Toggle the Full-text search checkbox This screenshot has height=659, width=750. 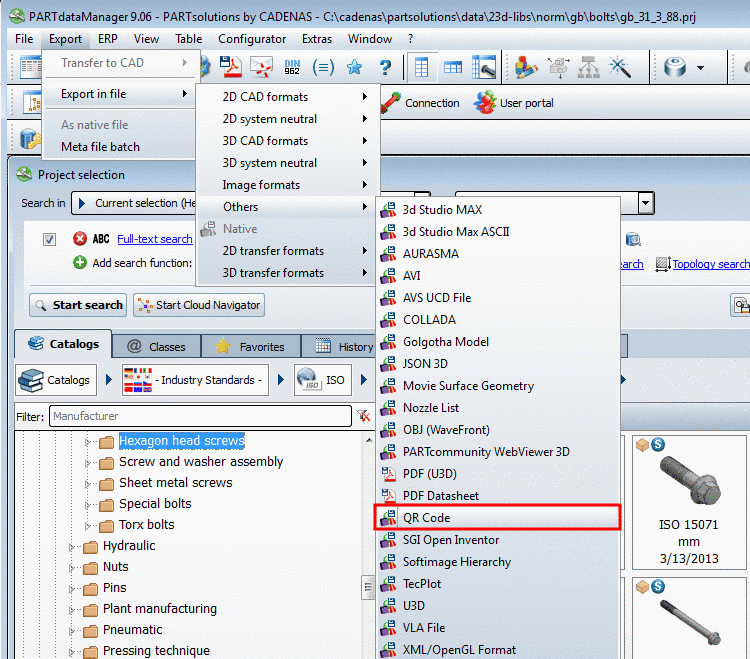click(49, 239)
